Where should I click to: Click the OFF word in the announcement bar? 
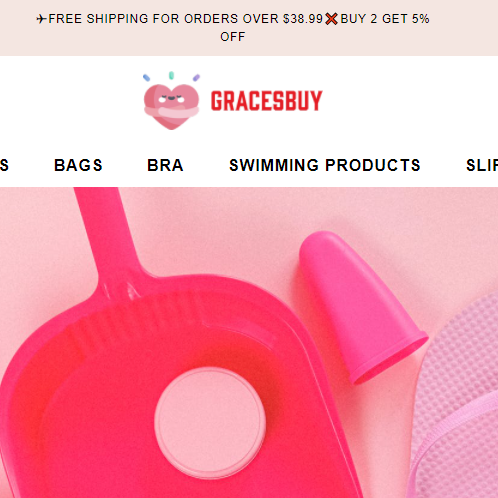[x=233, y=37]
